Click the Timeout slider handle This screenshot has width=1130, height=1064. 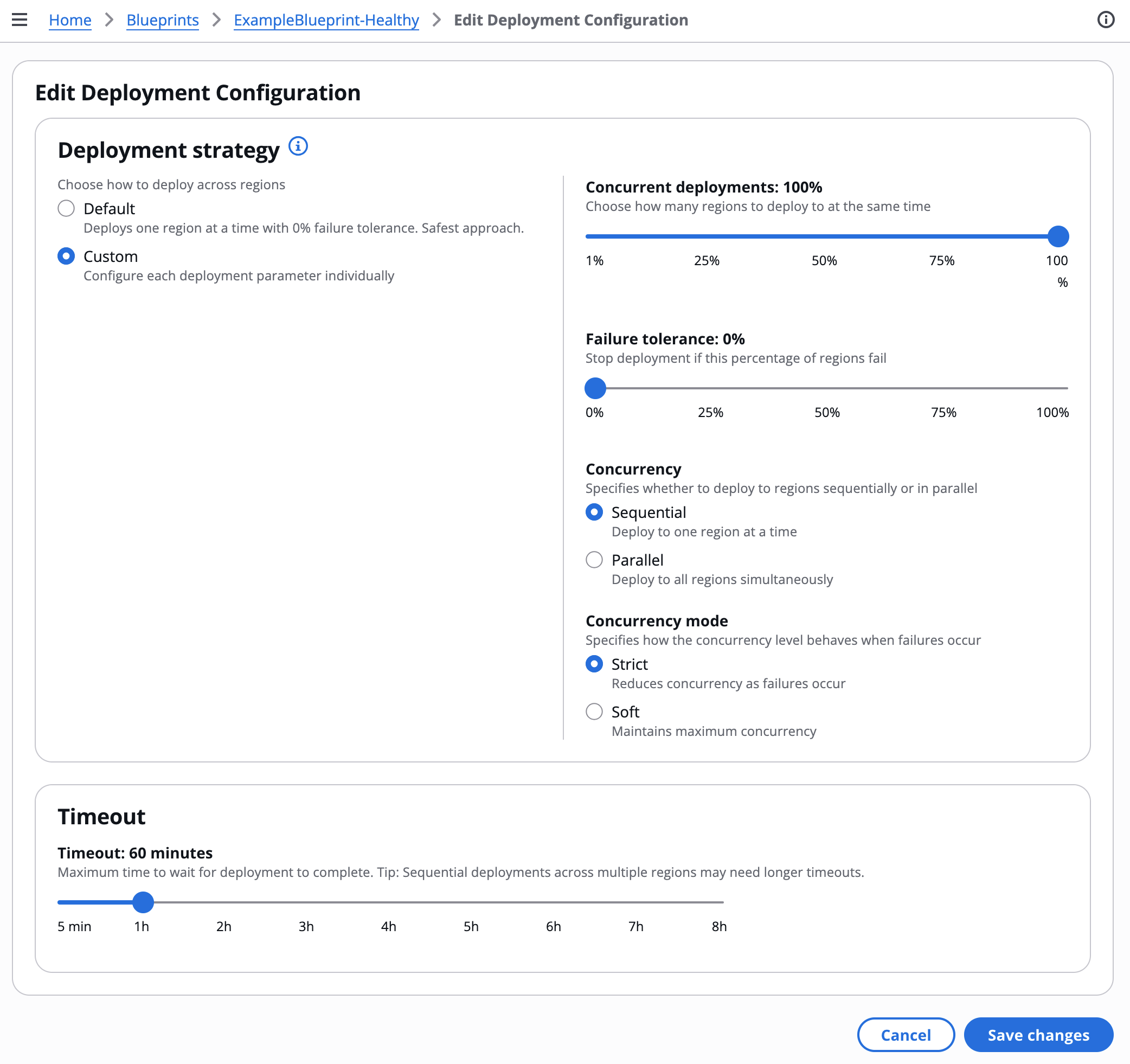pyautogui.click(x=143, y=902)
